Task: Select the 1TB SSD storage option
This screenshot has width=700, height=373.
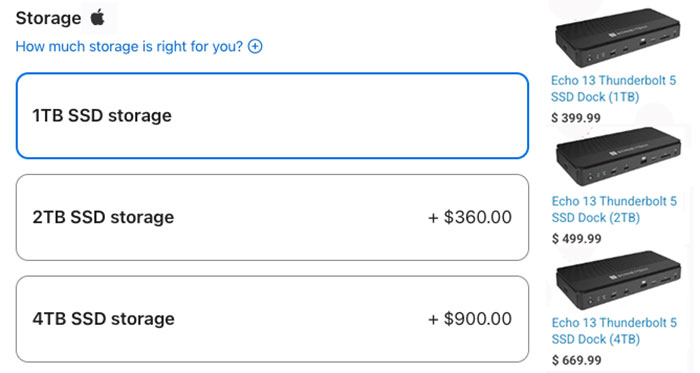Action: tap(272, 116)
